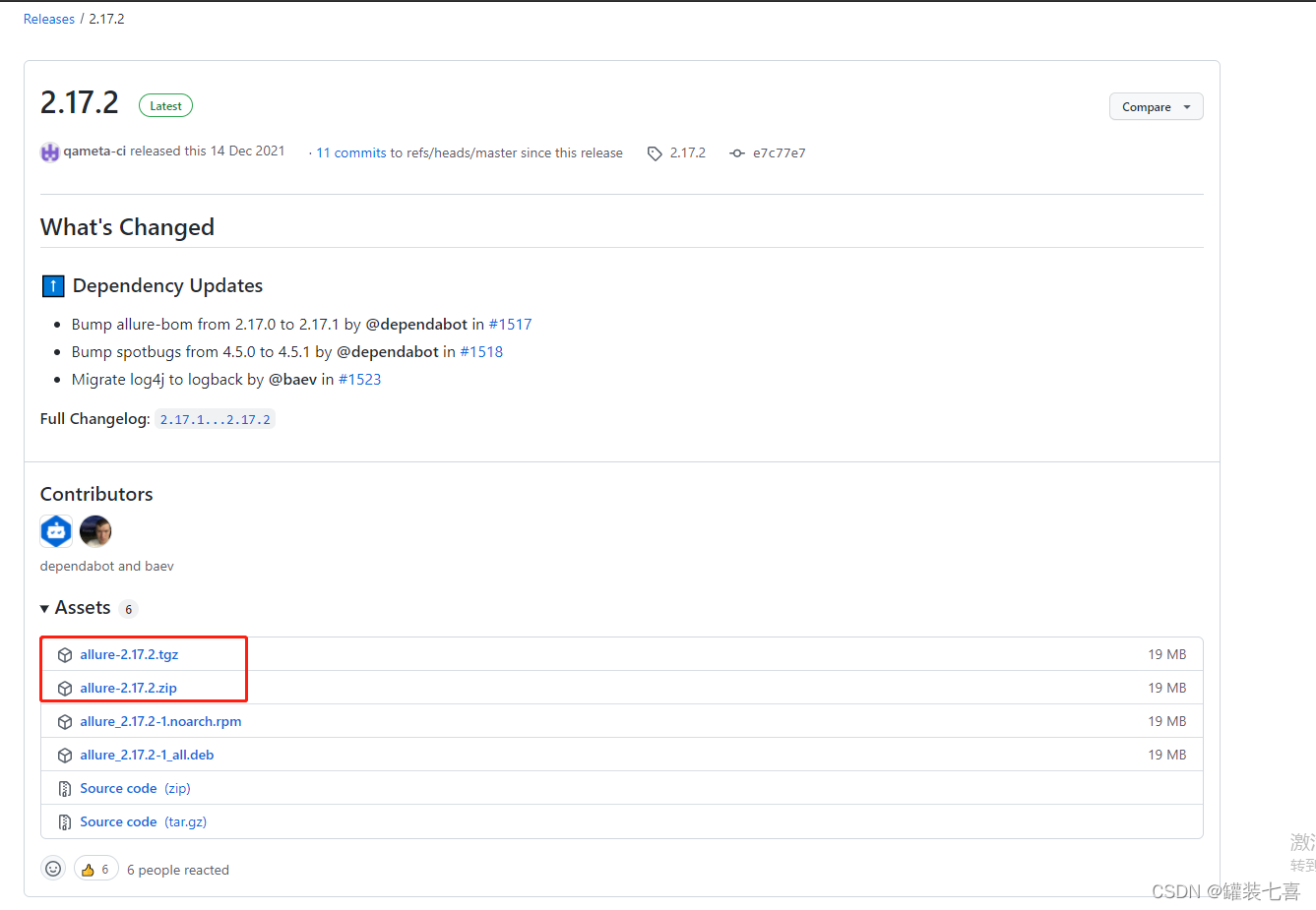Click the package icon beside the noarch.rpm asset
1316x910 pixels.
coord(65,722)
